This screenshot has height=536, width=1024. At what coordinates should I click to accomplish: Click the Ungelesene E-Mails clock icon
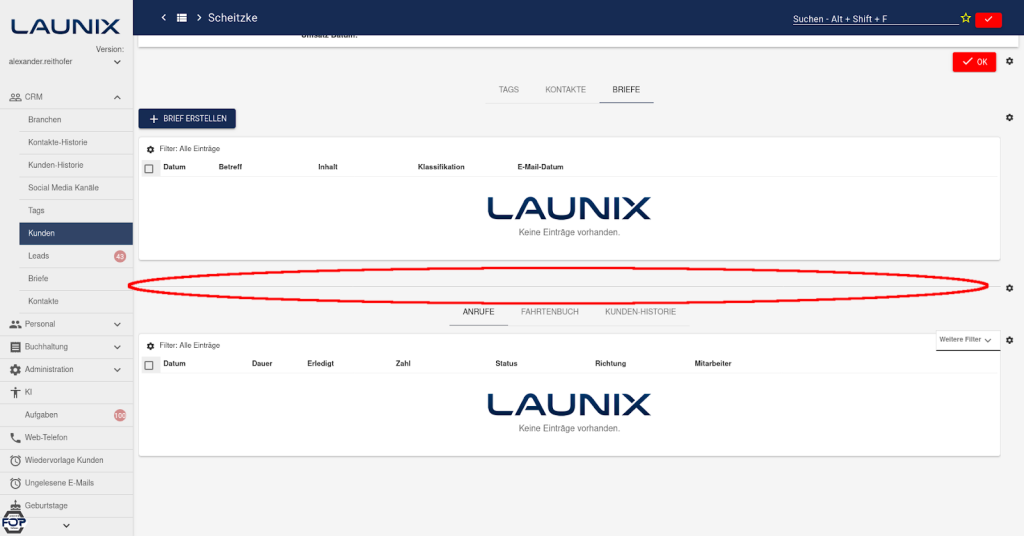(x=15, y=484)
